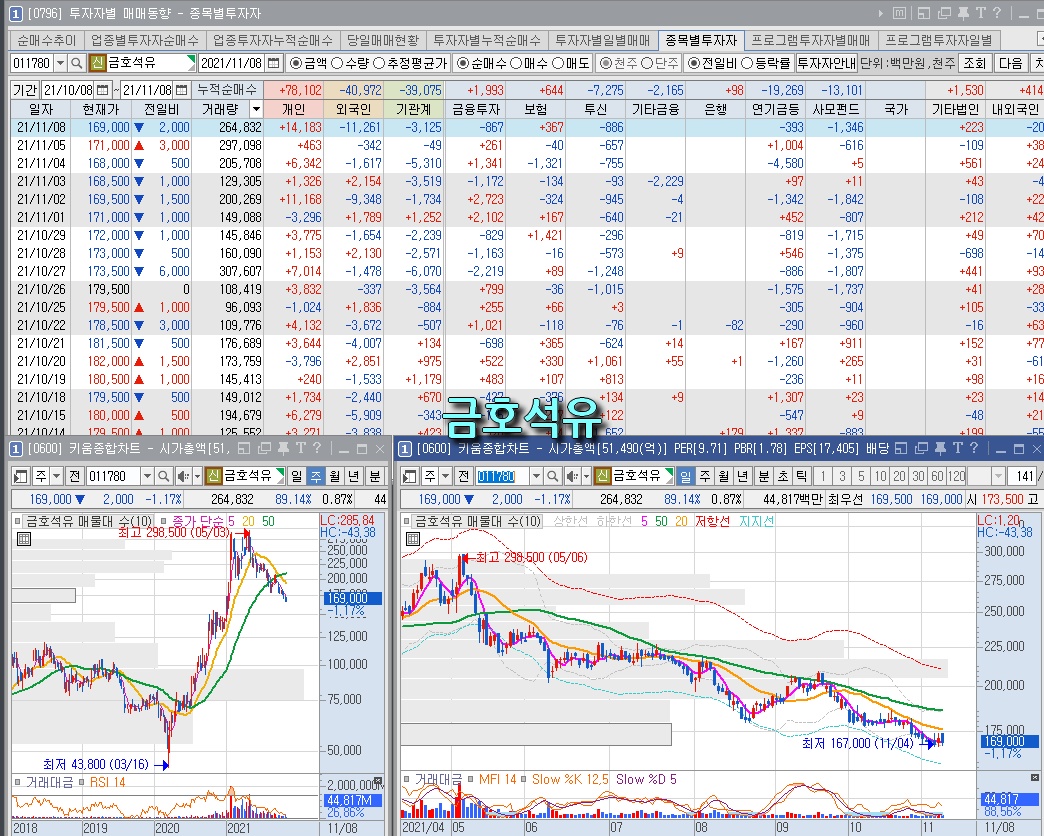This screenshot has height=836, width=1044.
Task: Open the calendar for start date 21/10/08
Action: tap(102, 90)
